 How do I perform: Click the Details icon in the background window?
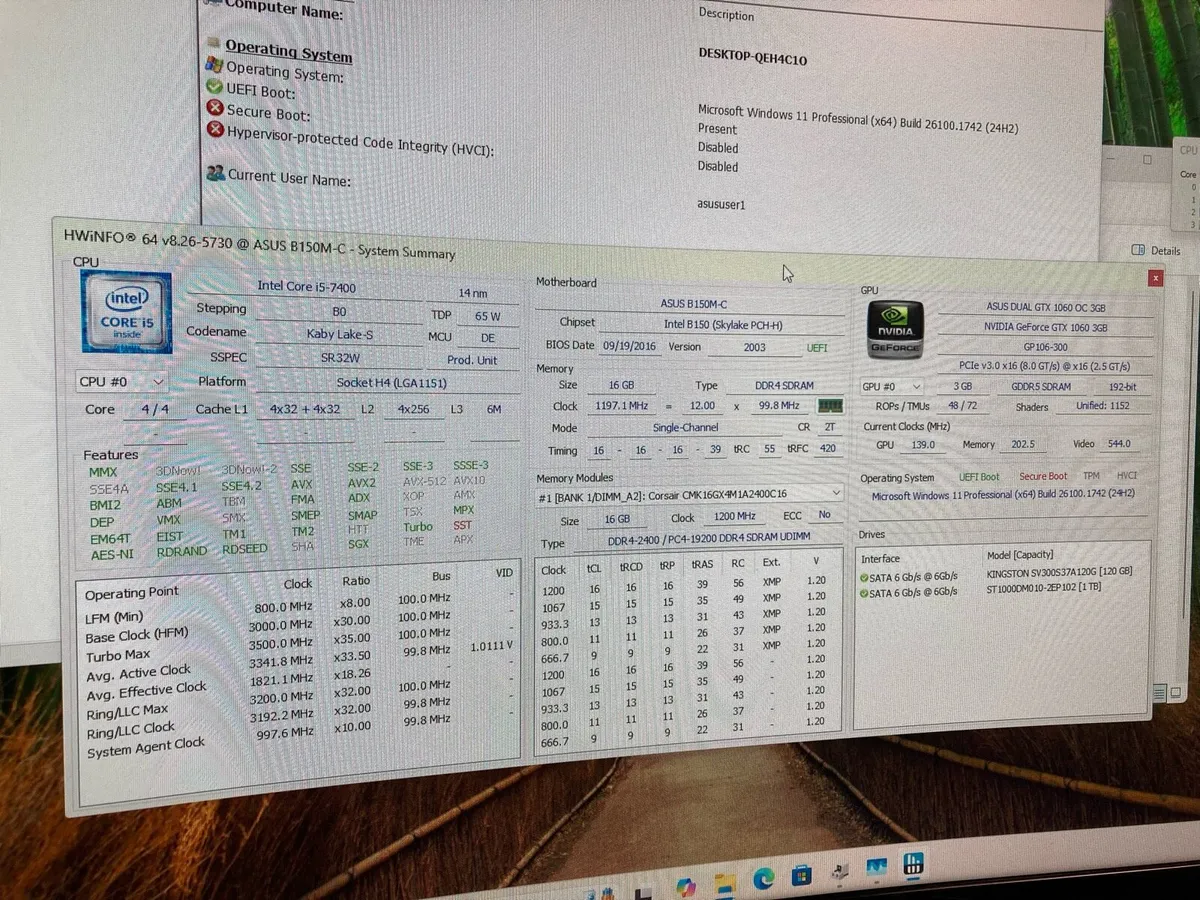pos(1138,250)
